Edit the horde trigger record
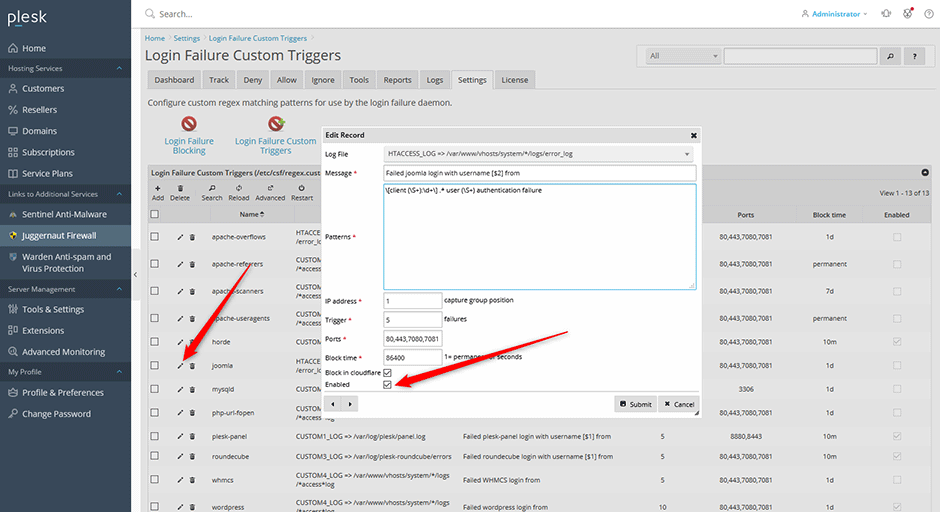The width and height of the screenshot is (940, 512). [180, 342]
